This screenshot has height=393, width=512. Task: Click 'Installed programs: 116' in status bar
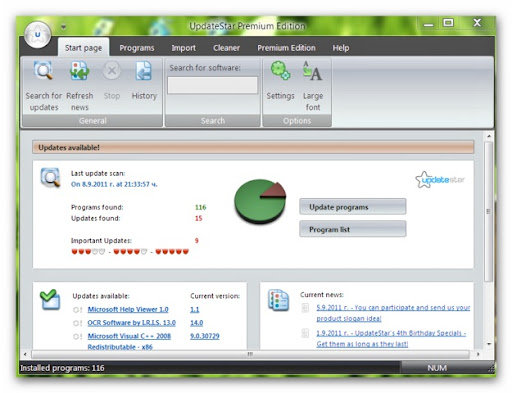pyautogui.click(x=62, y=368)
